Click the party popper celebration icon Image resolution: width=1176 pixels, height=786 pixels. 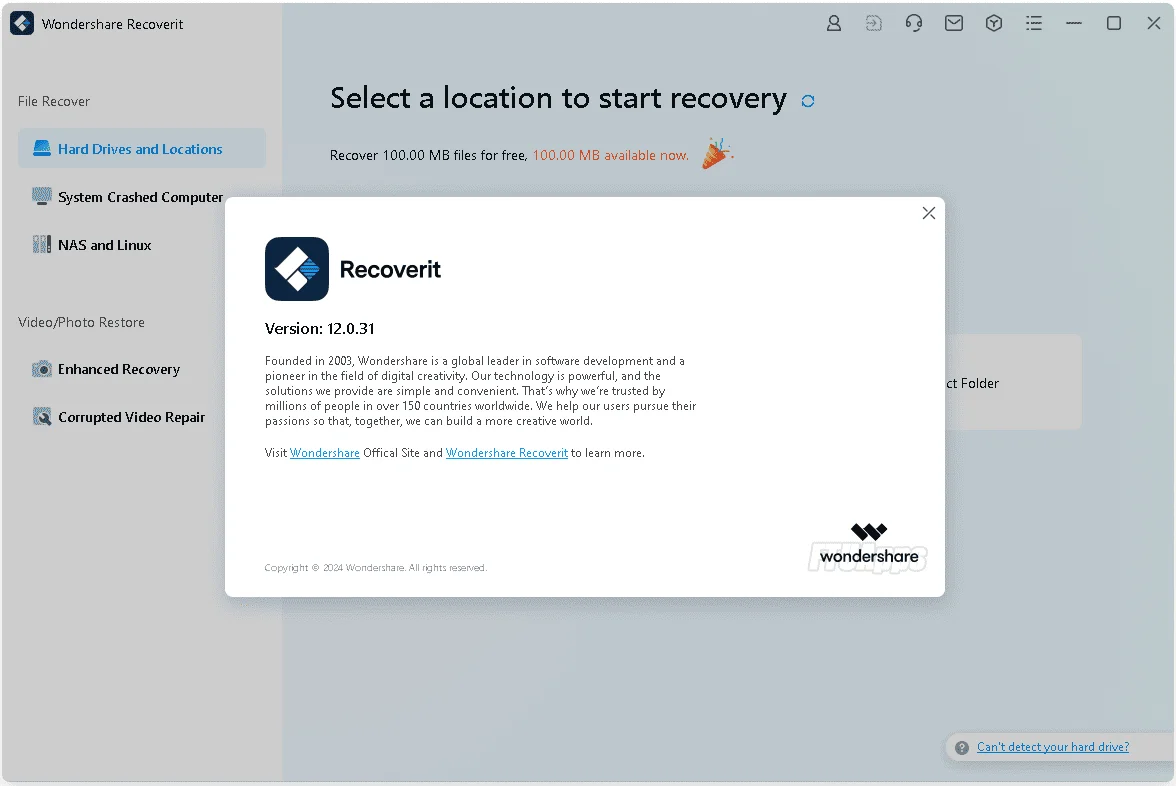(717, 153)
